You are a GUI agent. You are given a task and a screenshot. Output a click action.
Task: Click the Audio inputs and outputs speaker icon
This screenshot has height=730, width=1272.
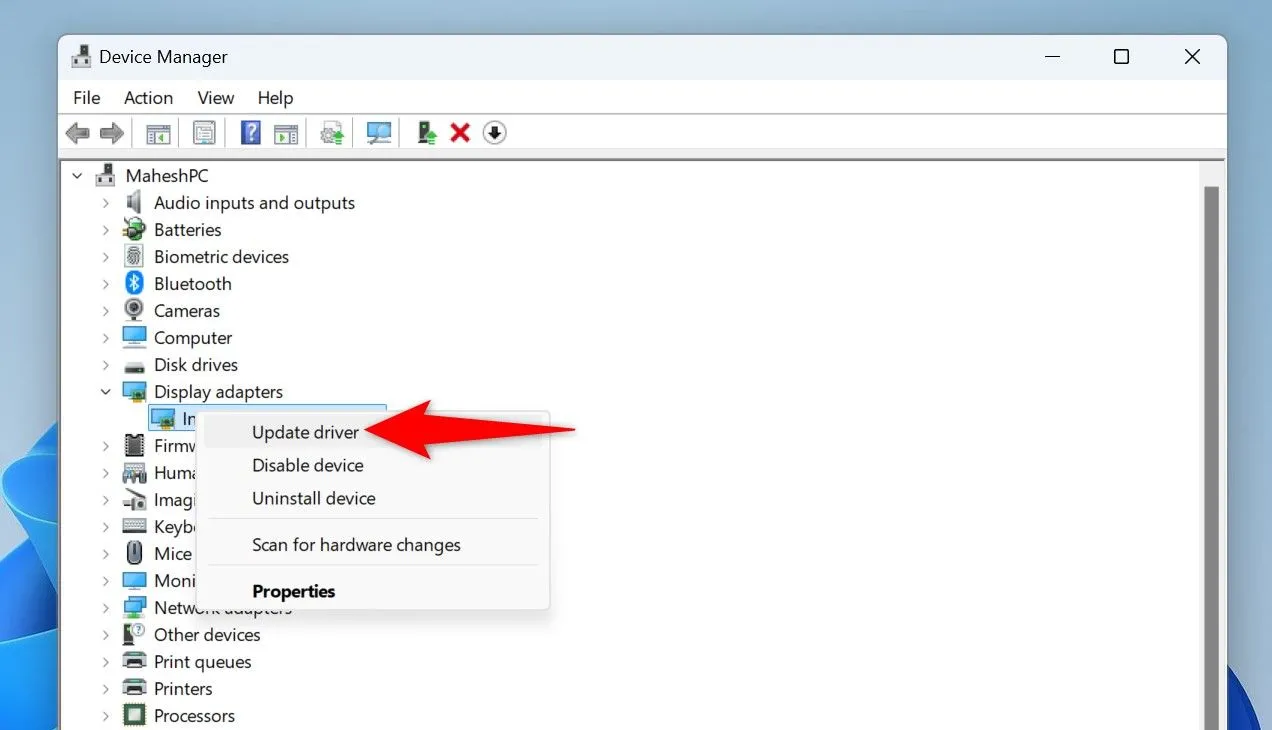pyautogui.click(x=134, y=203)
